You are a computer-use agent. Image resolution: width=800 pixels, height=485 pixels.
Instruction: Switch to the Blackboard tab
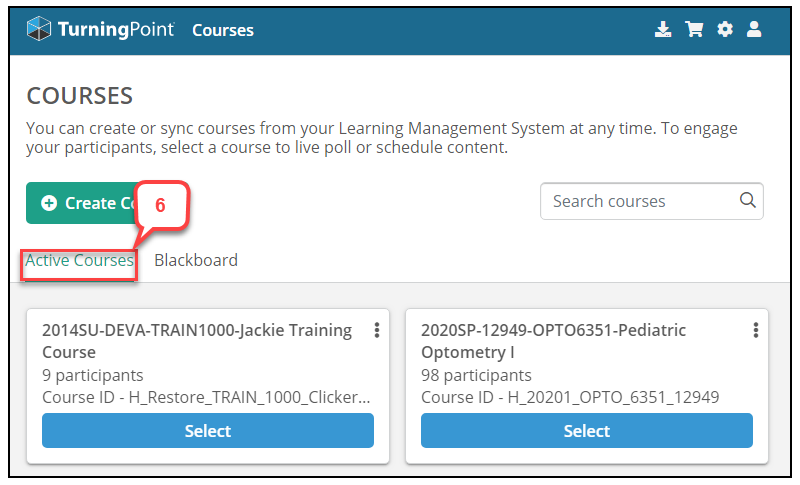coord(196,261)
